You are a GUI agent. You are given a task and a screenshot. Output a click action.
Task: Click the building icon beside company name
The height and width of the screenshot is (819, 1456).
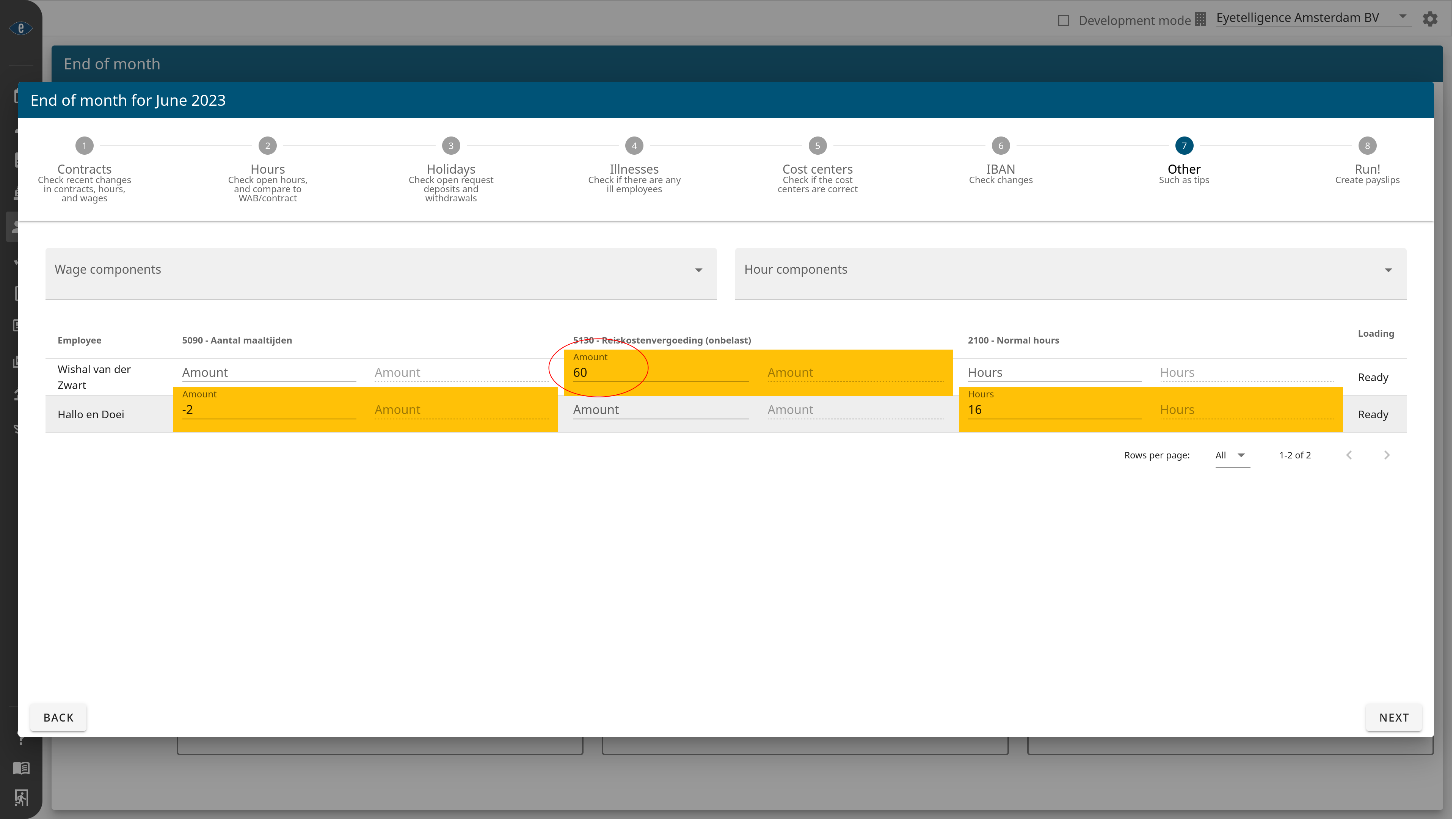(1200, 19)
